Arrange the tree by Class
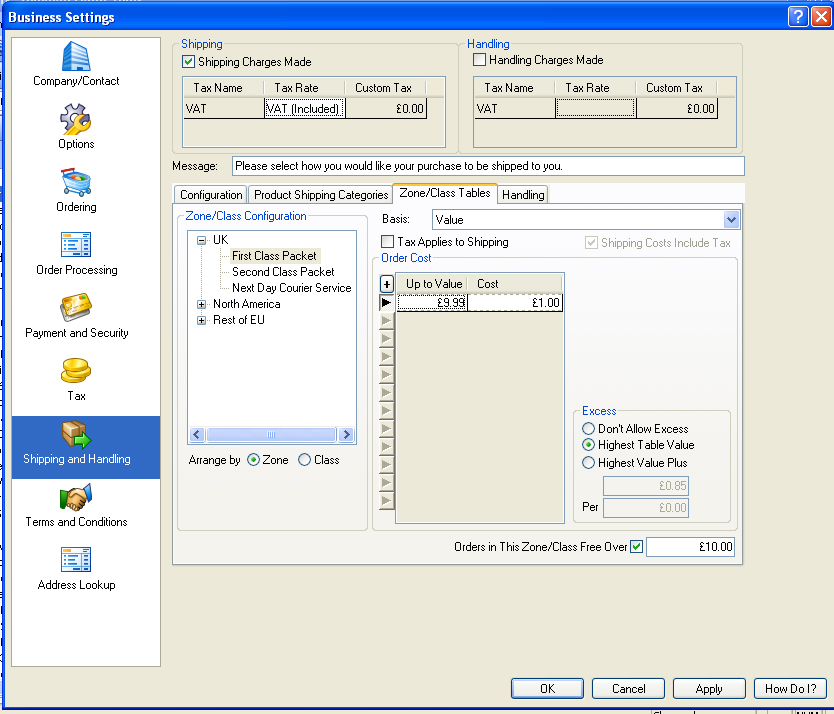Image resolution: width=834 pixels, height=714 pixels. click(305, 460)
